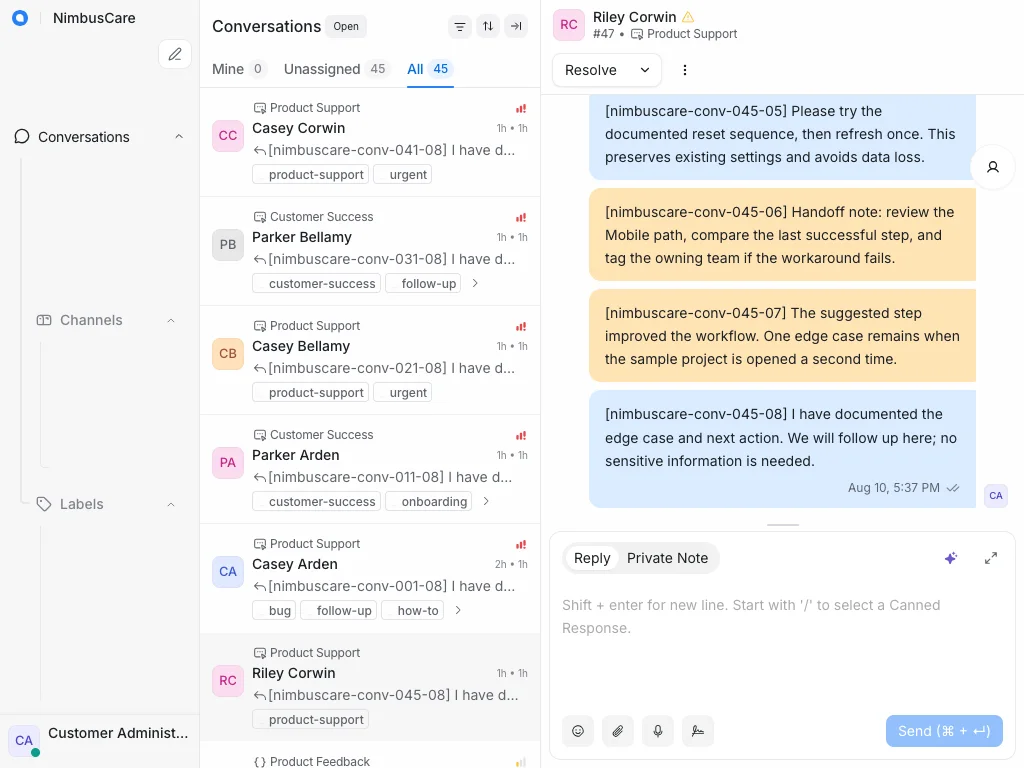Switch editor to Reply mode
This screenshot has width=1024, height=768.
(592, 558)
